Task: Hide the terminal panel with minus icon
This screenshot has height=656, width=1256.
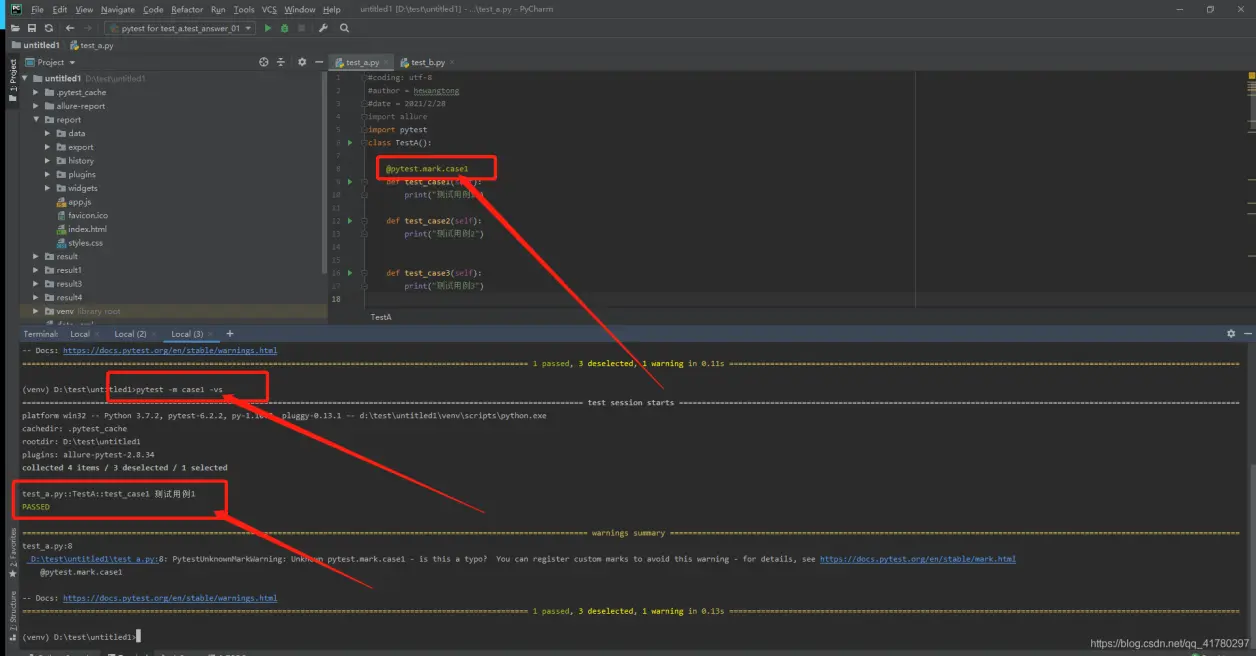Action: 1246,334
